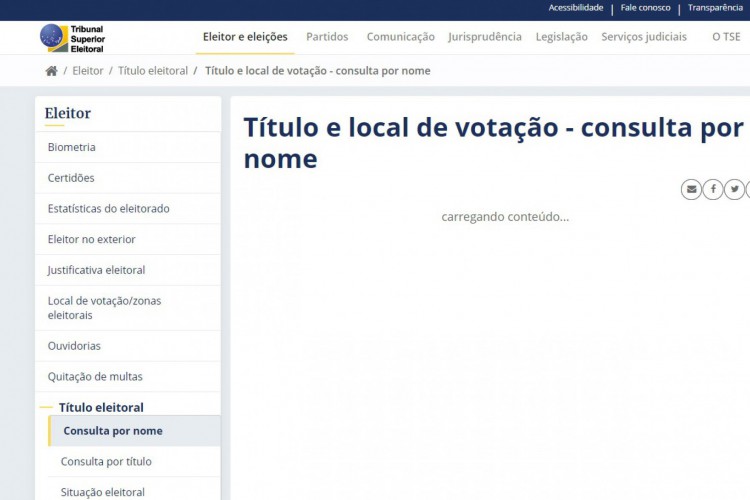Click the Título eleitoral breadcrumb link
The width and height of the screenshot is (750, 500).
pyautogui.click(x=153, y=71)
